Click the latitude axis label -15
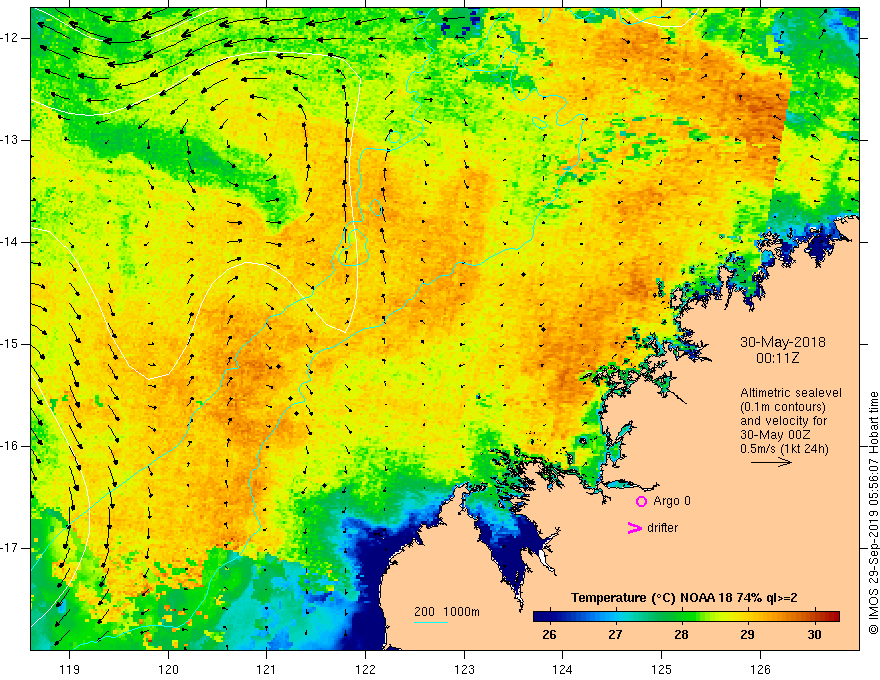 pos(11,344)
